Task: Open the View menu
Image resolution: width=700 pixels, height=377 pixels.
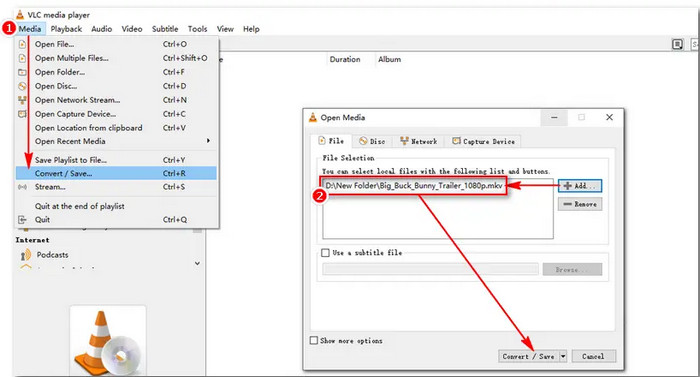Action: coord(225,29)
